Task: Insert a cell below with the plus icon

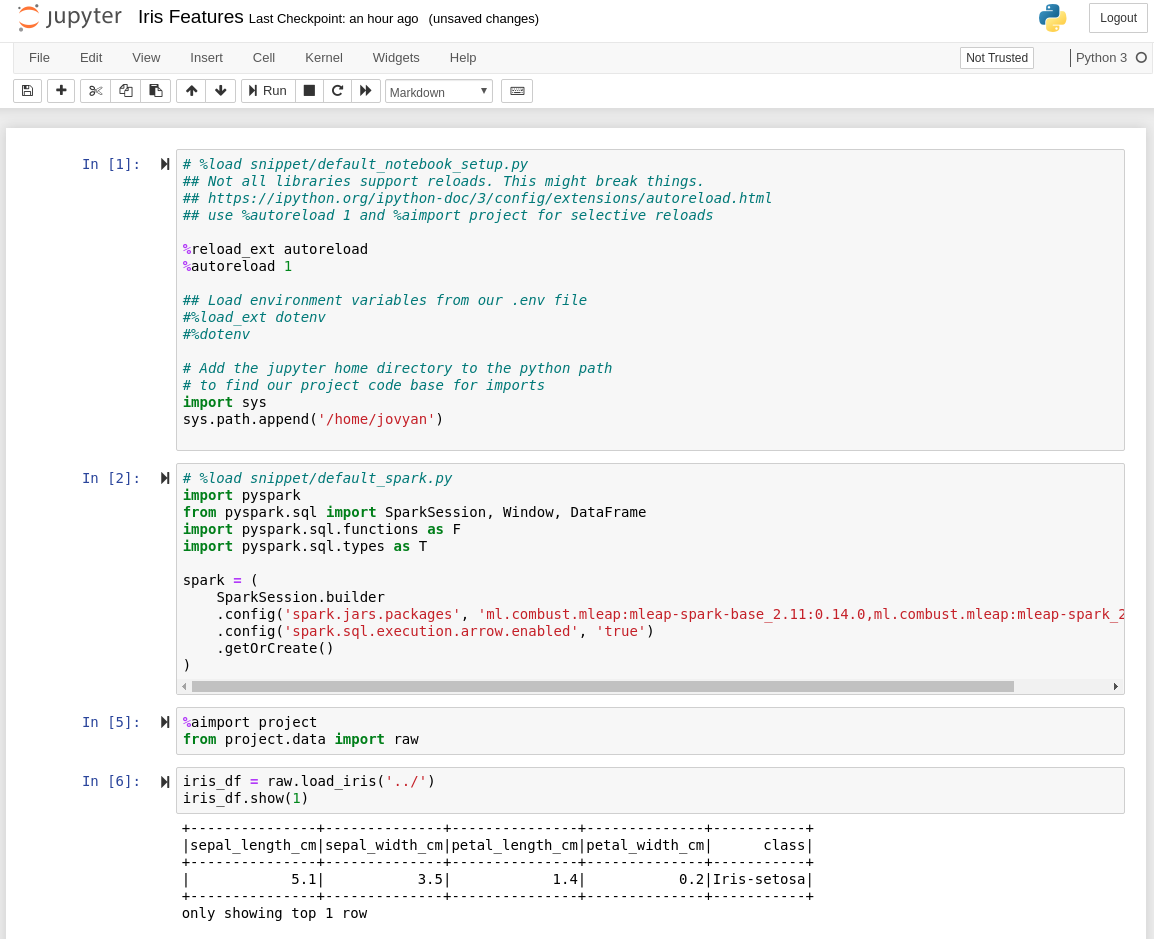Action: (61, 91)
